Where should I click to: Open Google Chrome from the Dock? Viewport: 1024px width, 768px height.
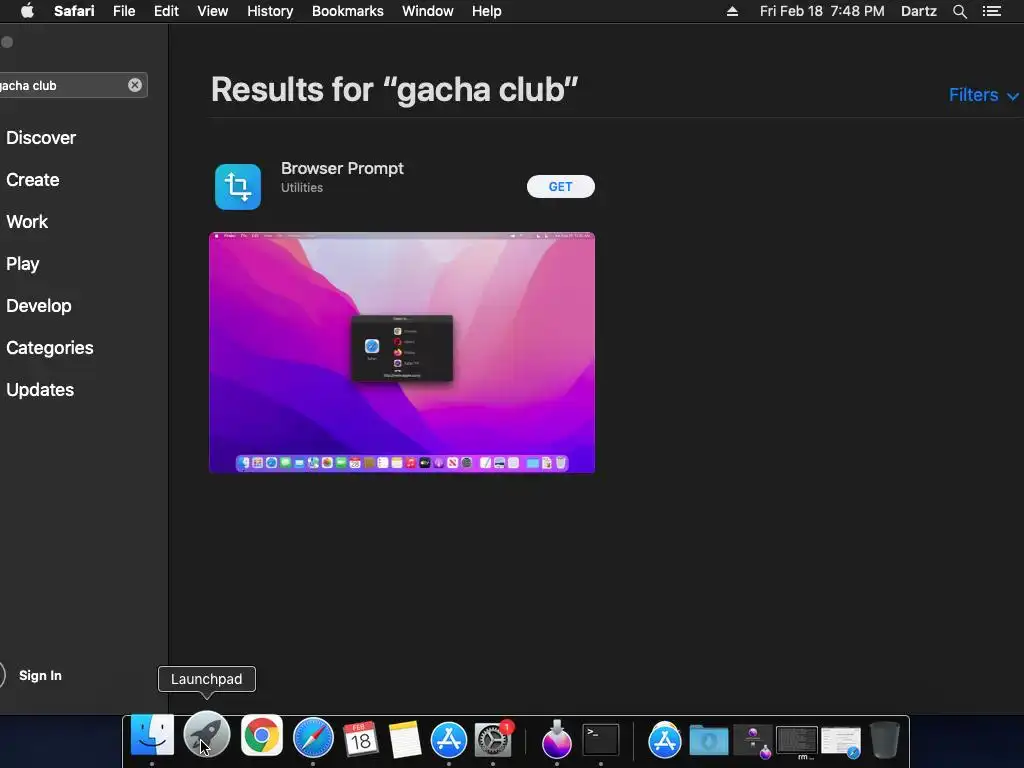(x=262, y=736)
